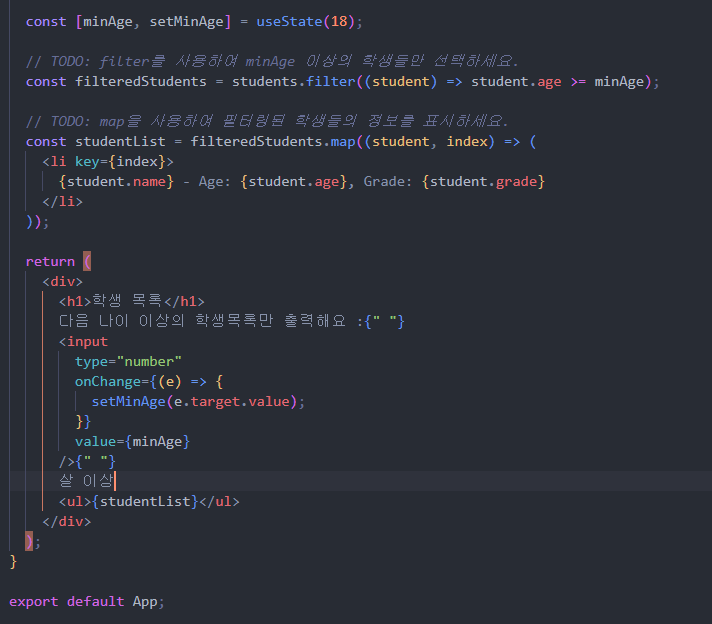This screenshot has width=712, height=624.
Task: Click the self-closing /> of the input
Action: (x=67, y=462)
